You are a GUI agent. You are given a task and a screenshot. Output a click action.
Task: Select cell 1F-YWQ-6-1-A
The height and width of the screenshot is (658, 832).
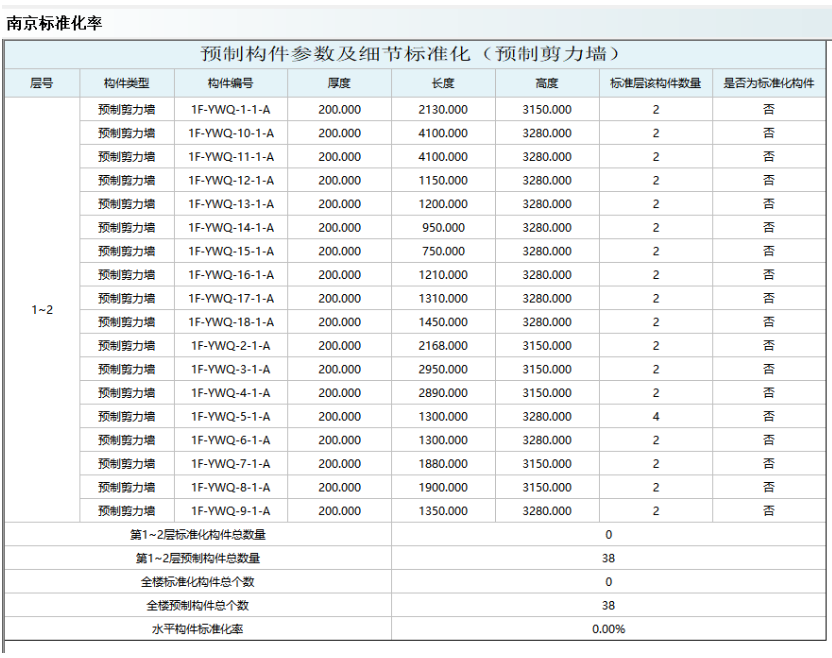tap(231, 440)
